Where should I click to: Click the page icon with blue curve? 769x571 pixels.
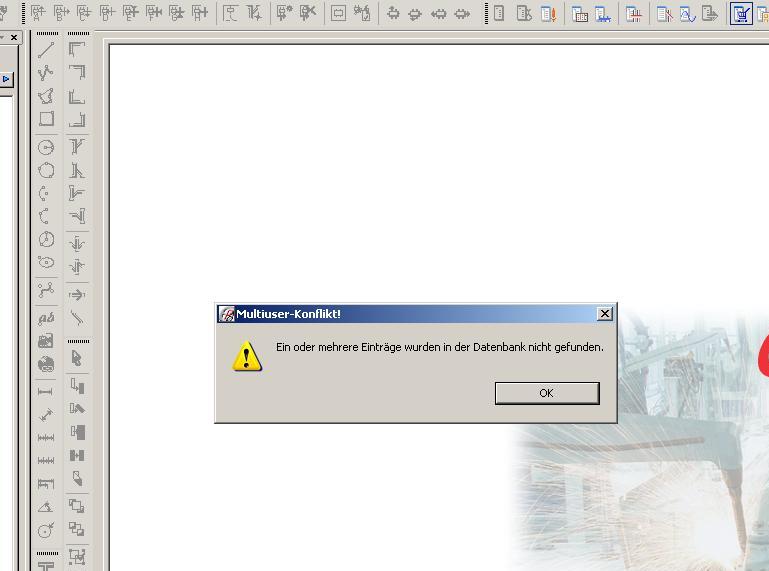(687, 14)
